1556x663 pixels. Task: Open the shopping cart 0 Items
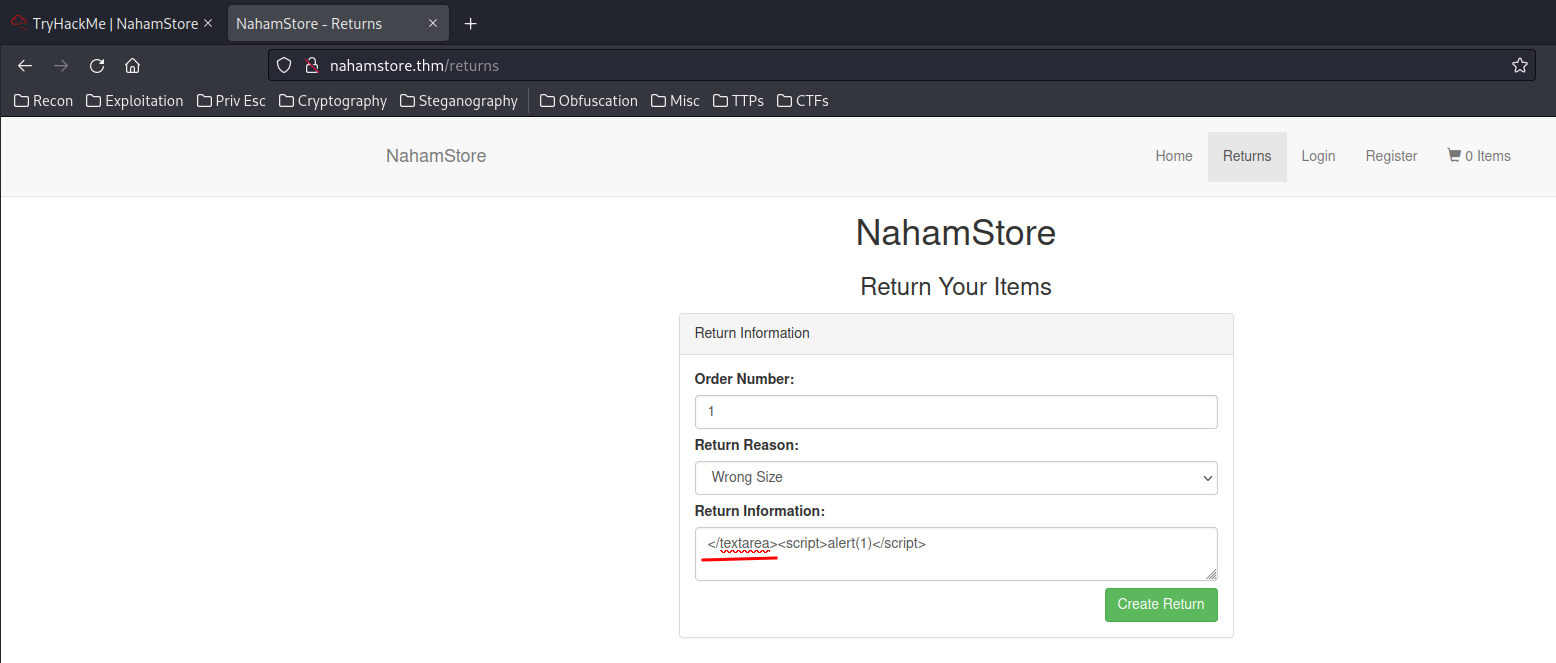1479,156
